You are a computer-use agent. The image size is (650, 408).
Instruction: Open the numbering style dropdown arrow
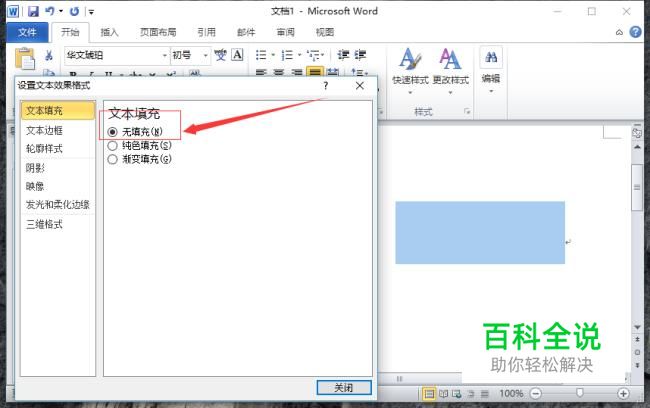pos(299,55)
